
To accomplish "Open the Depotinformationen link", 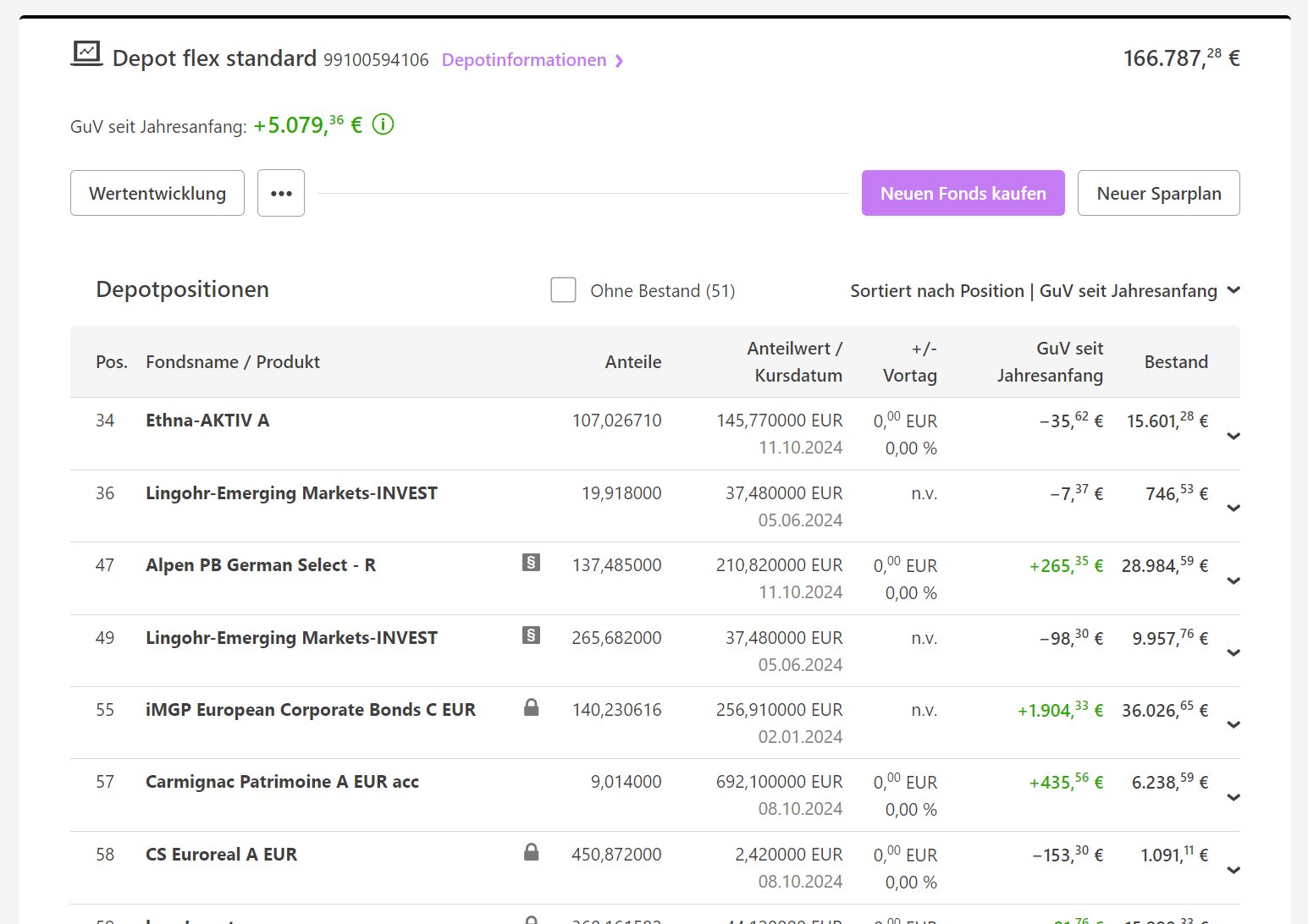I will point(523,60).
